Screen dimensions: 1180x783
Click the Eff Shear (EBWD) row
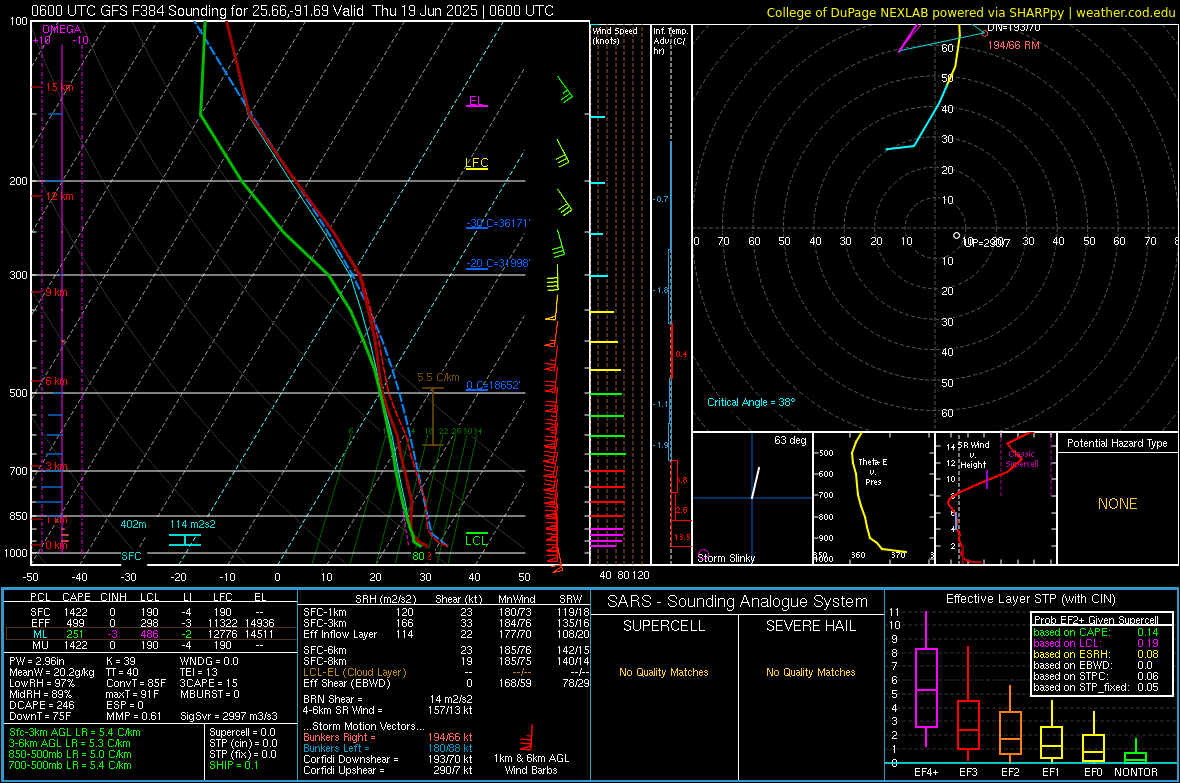[446, 683]
